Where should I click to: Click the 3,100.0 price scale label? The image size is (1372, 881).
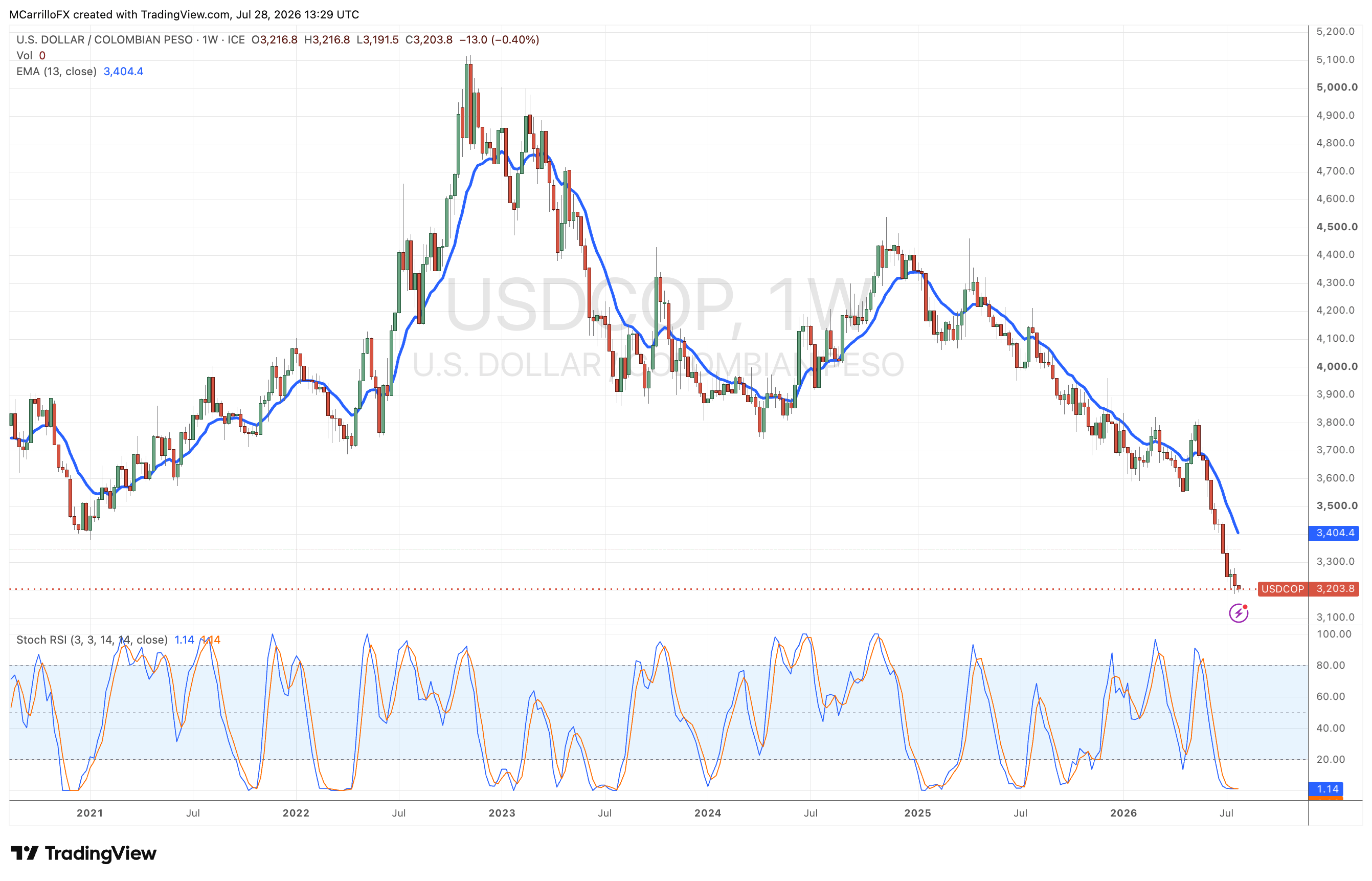pos(1335,618)
